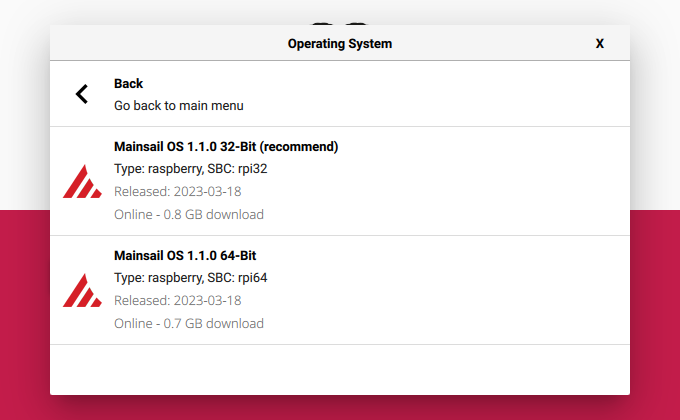Close the Operating System dialog with X
This screenshot has width=680, height=420.
(x=599, y=44)
